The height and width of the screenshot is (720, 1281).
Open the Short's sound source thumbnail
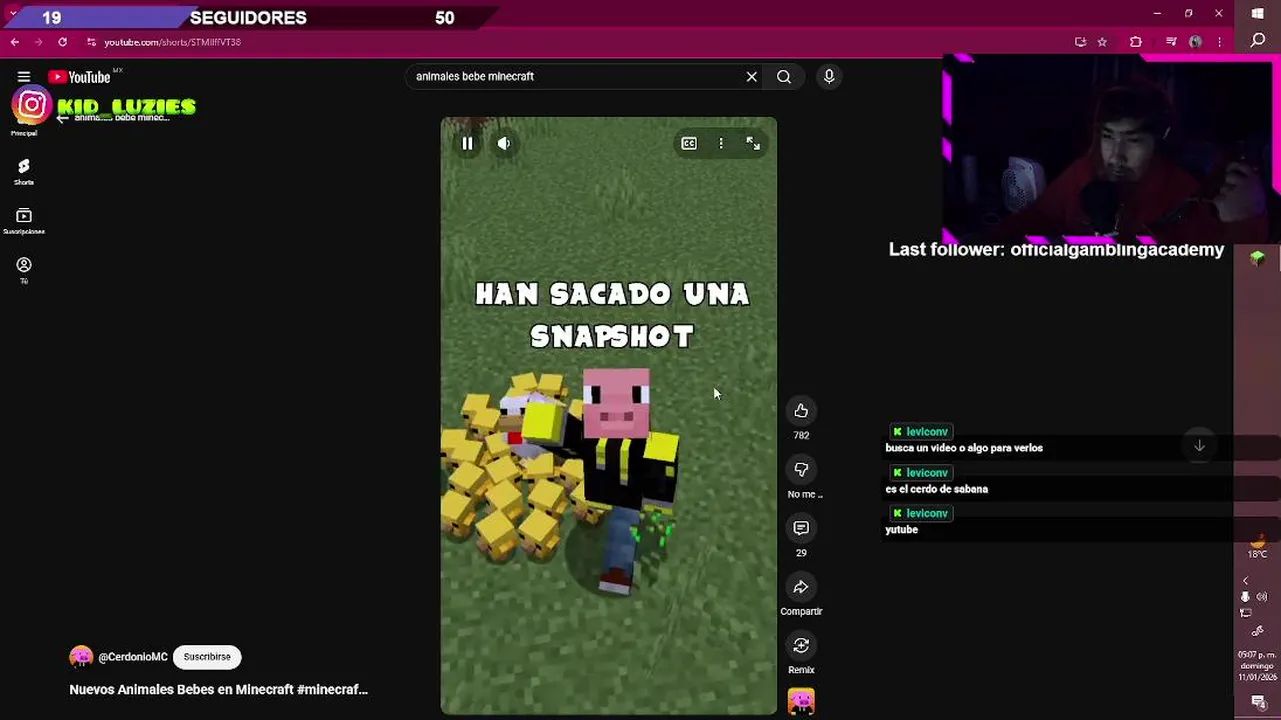coord(801,702)
